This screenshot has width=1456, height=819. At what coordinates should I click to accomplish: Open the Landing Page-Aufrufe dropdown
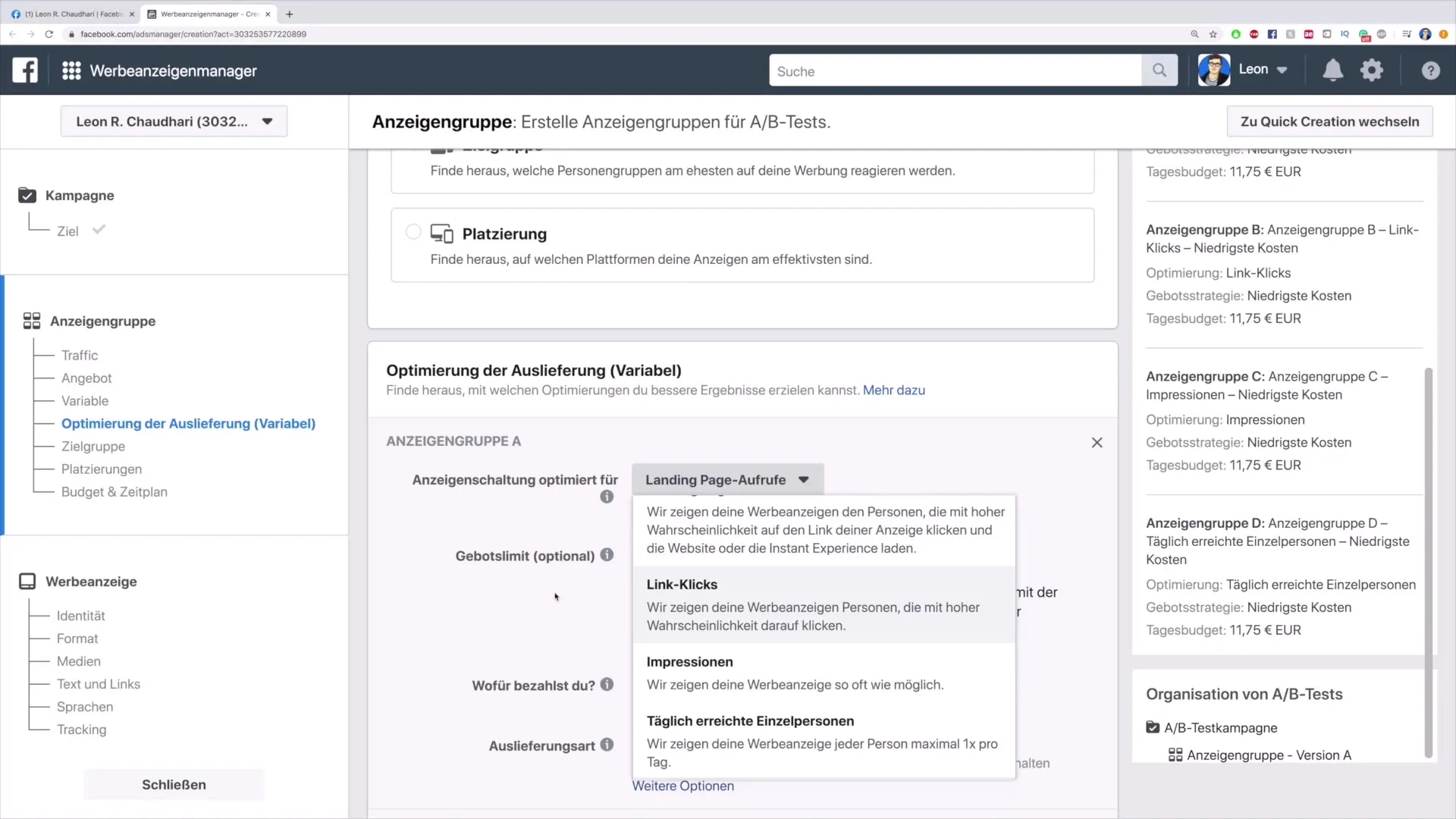tap(727, 479)
